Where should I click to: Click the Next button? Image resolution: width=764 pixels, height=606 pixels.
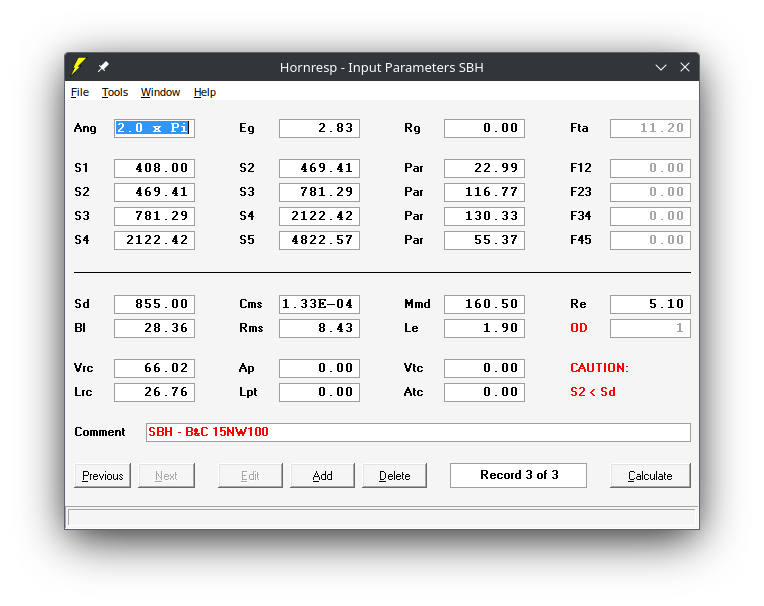tap(166, 475)
